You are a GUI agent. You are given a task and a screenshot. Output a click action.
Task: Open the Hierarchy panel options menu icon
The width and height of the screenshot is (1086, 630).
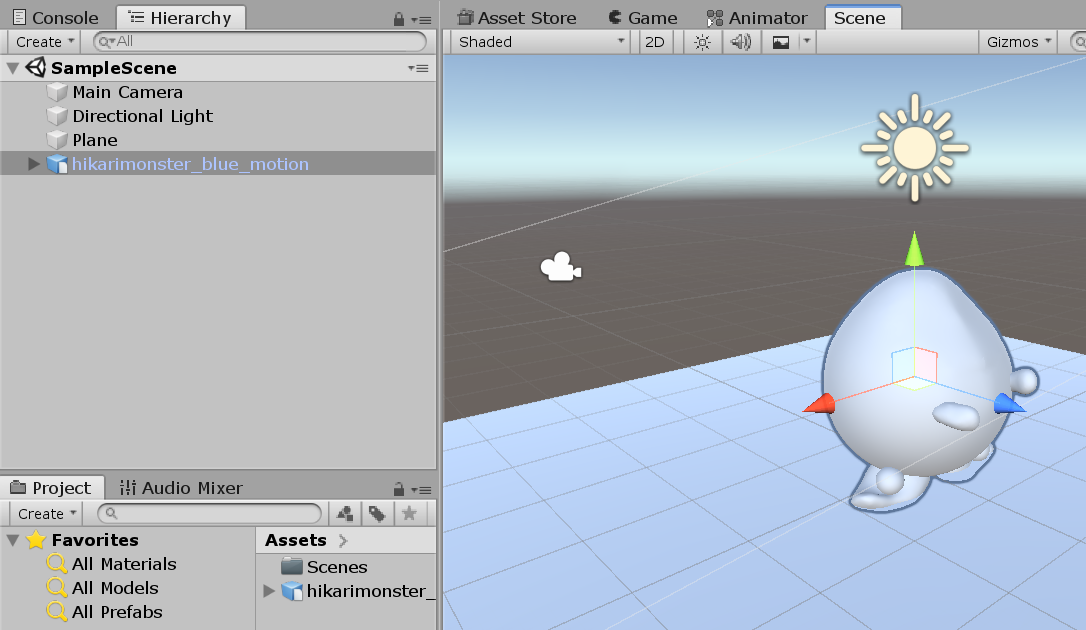pyautogui.click(x=420, y=17)
